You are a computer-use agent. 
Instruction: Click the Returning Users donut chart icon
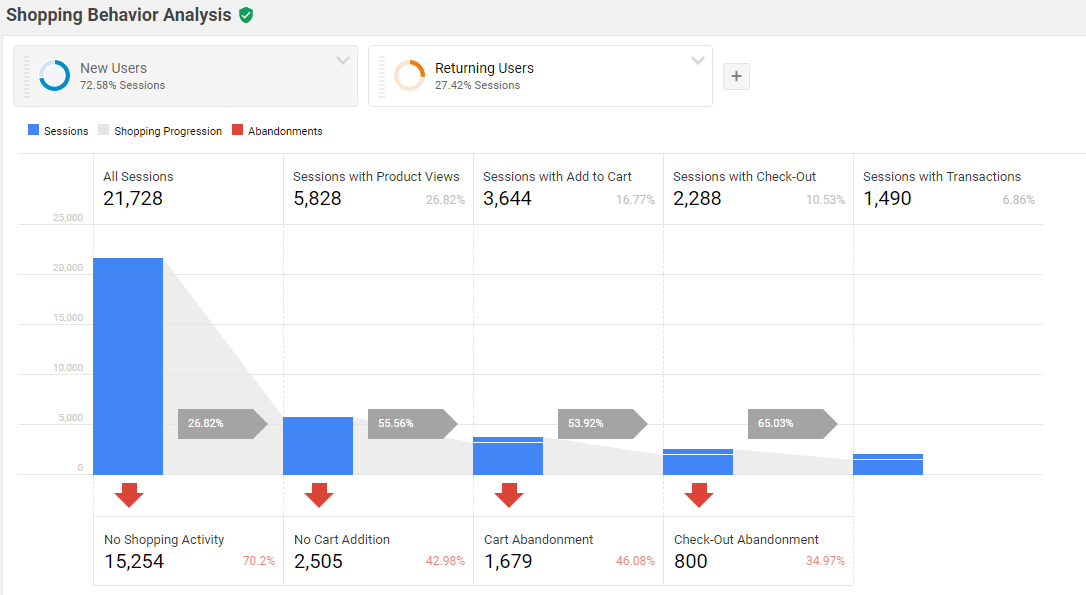409,76
